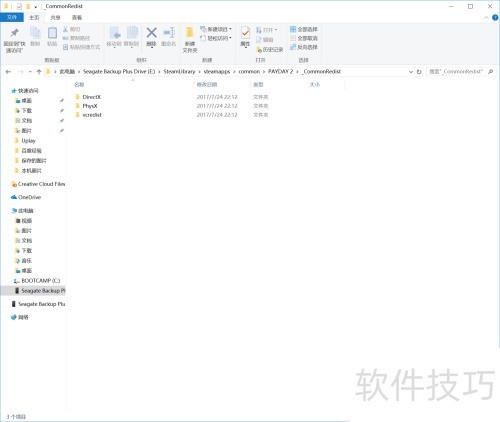
Task: Select the DirectX folder in the list
Action: (92, 97)
